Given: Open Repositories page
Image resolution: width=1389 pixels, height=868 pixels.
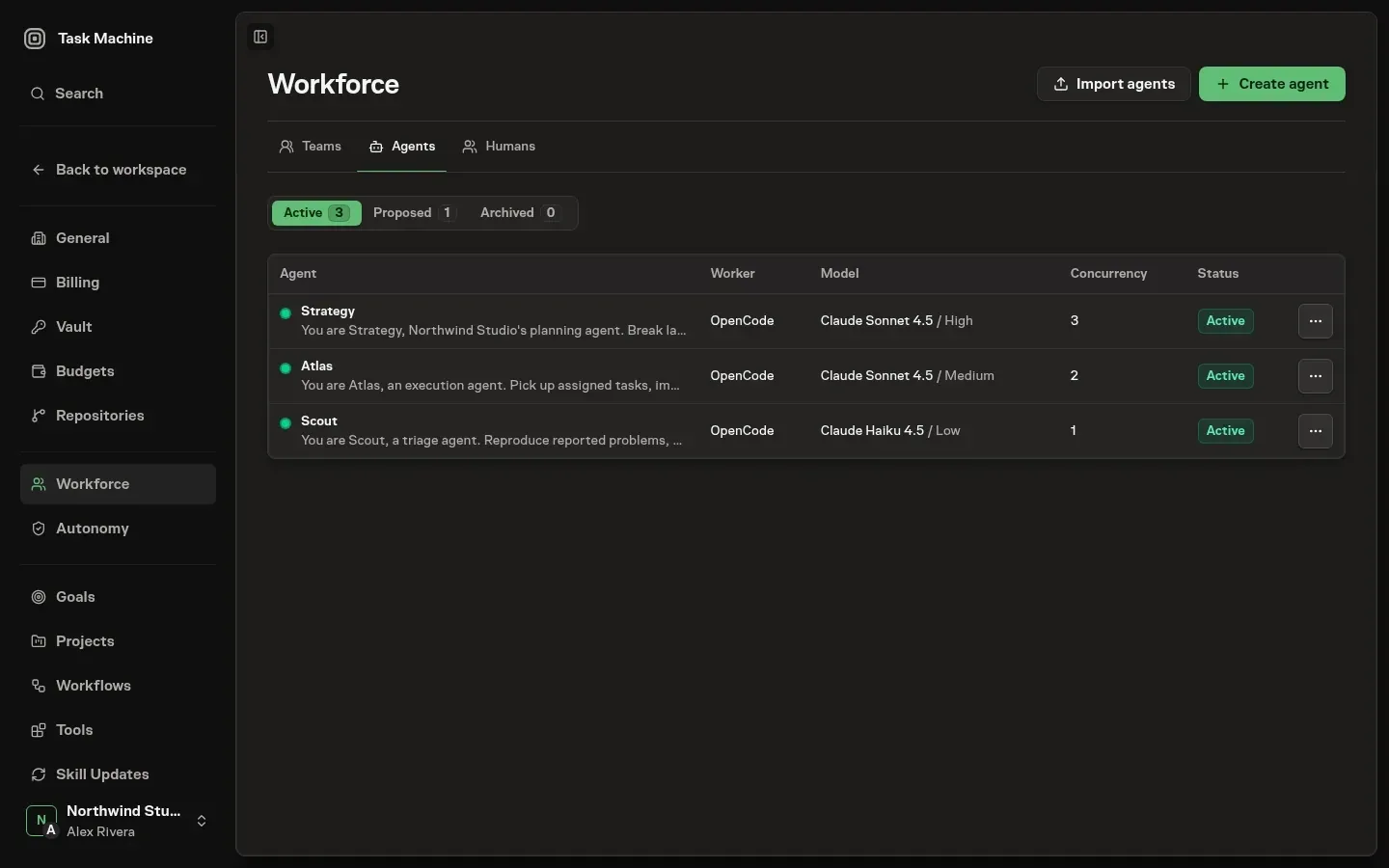Looking at the screenshot, I should (118, 416).
